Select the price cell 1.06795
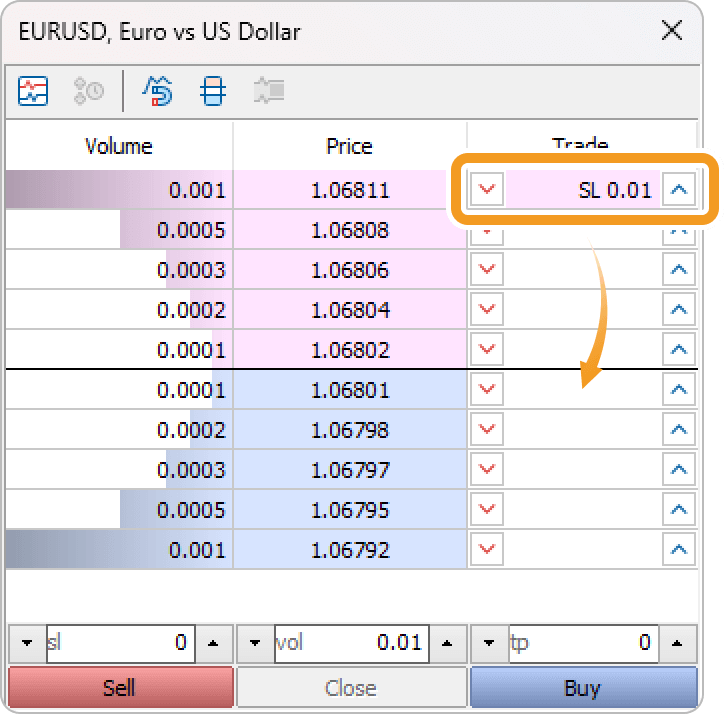The height and width of the screenshot is (714, 724). coord(350,509)
